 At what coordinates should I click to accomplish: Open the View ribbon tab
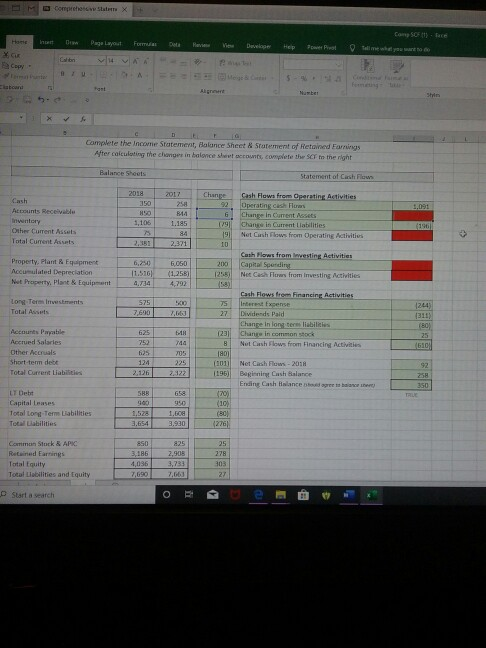click(x=228, y=45)
